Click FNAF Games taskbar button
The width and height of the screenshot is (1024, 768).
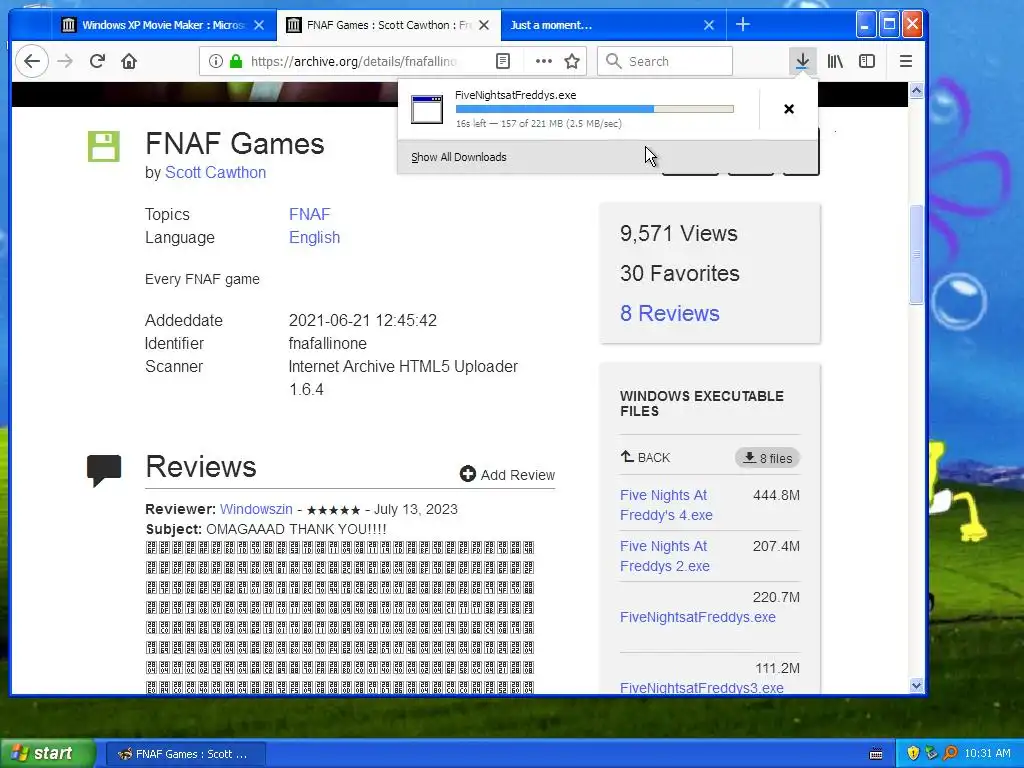pyautogui.click(x=185, y=754)
